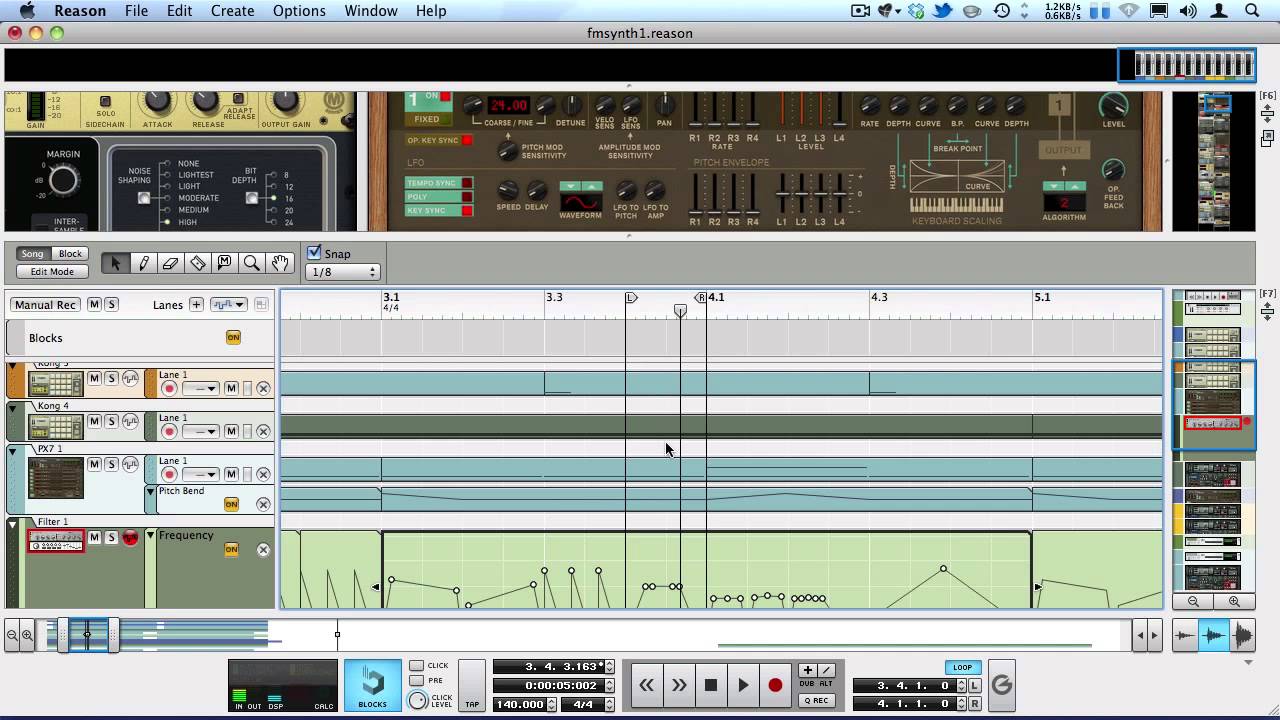Open the Kong 4 device thumbnail
This screenshot has height=720, width=1280.
pos(56,426)
